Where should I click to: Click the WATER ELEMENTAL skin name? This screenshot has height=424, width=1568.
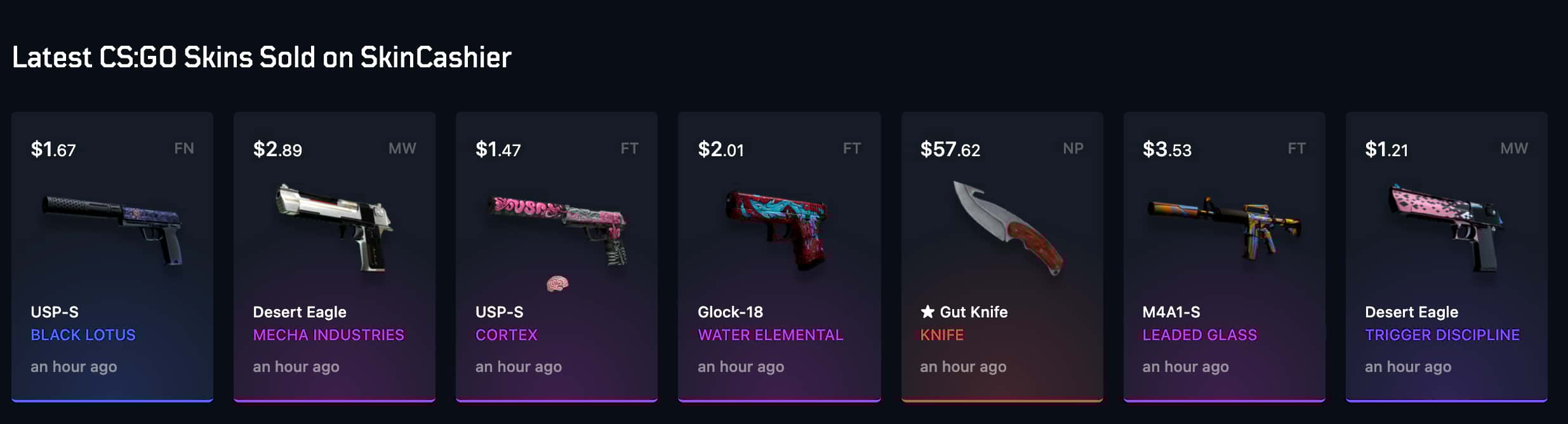(x=770, y=335)
